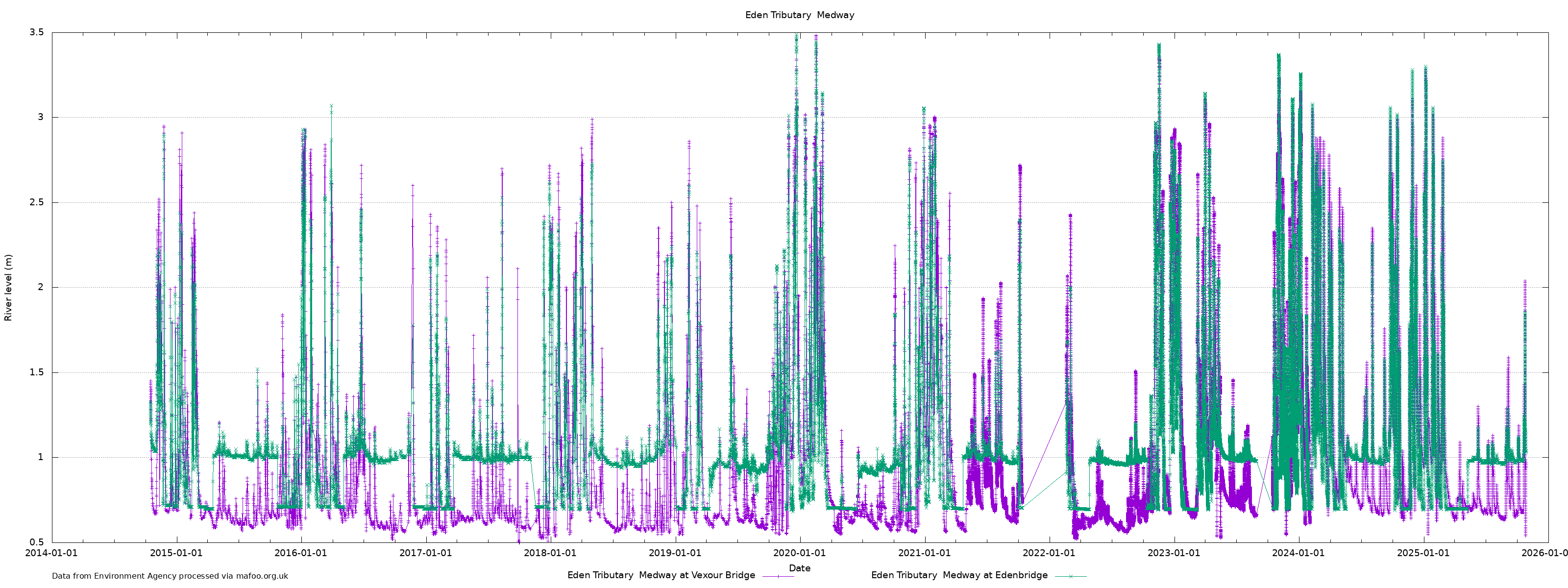Click the River level (m) axis label
The image size is (1568, 588).
tap(8, 288)
